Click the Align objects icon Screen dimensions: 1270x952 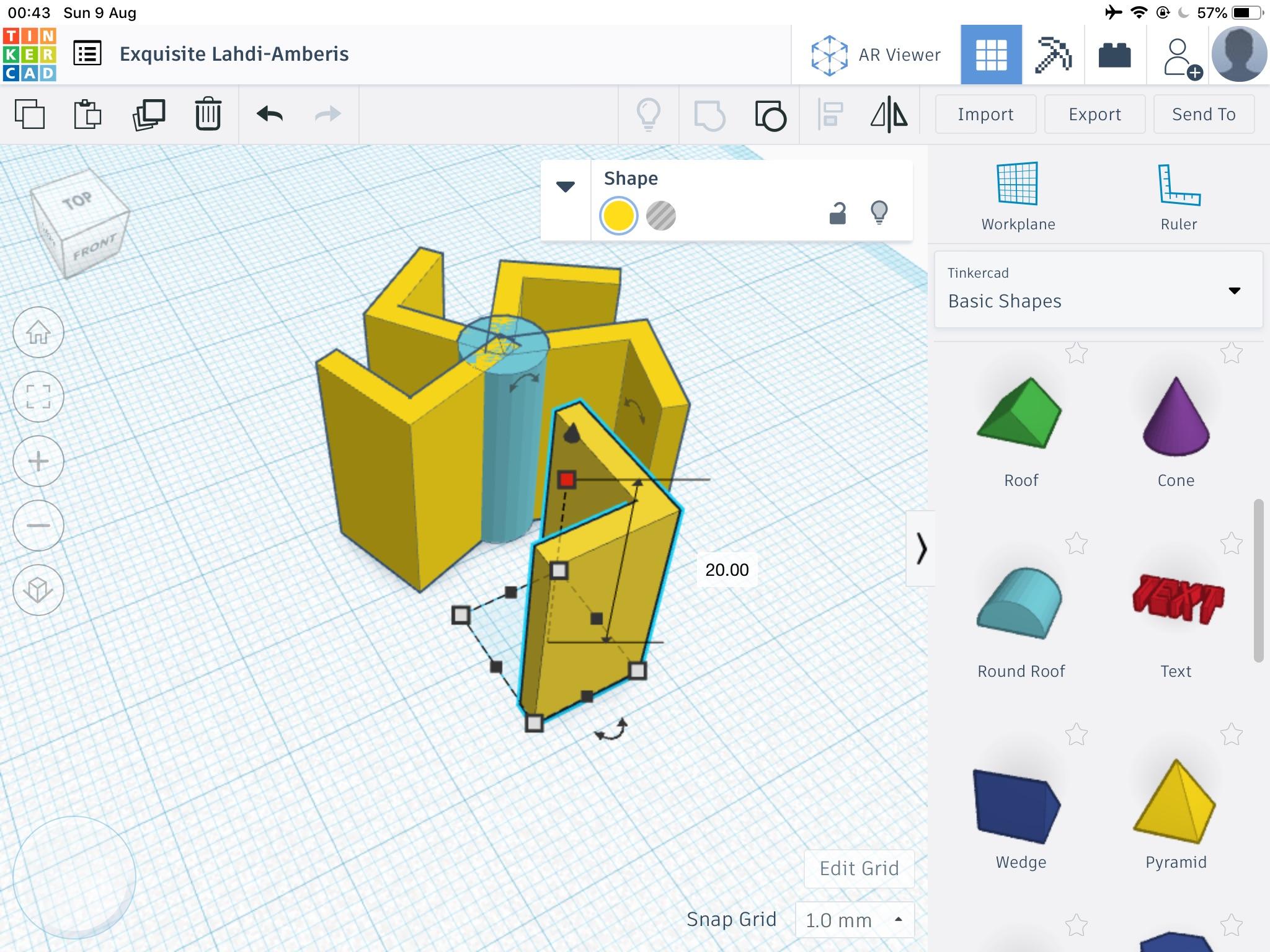(x=832, y=113)
